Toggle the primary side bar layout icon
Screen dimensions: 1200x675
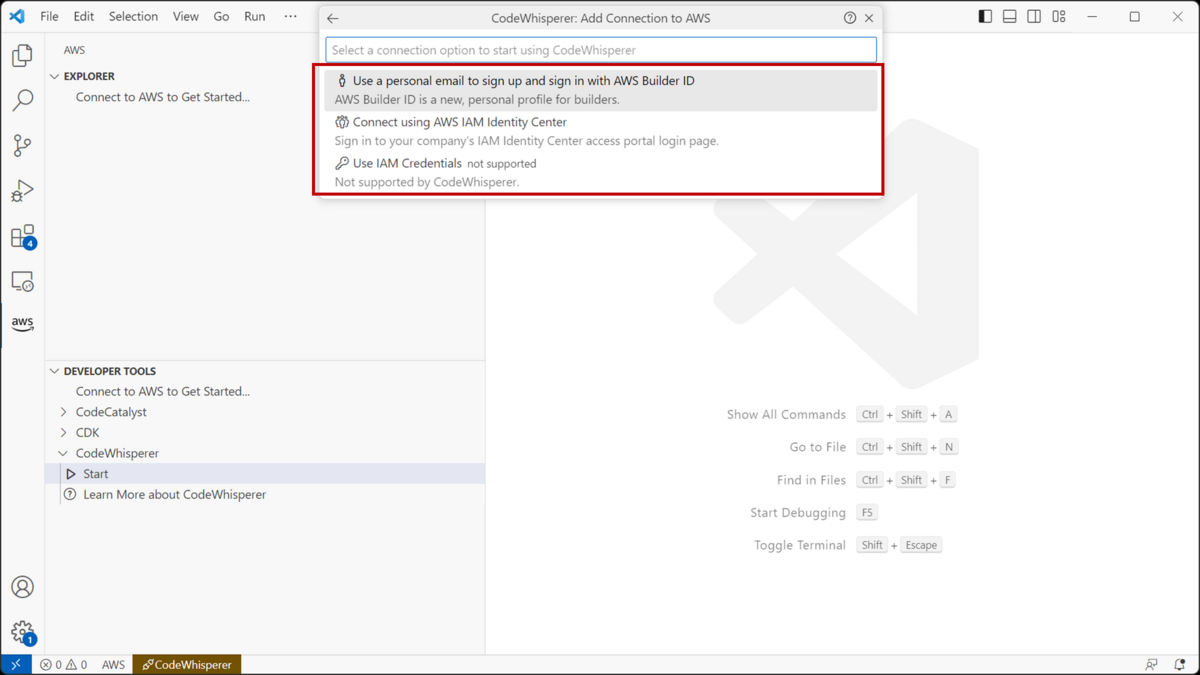985,17
